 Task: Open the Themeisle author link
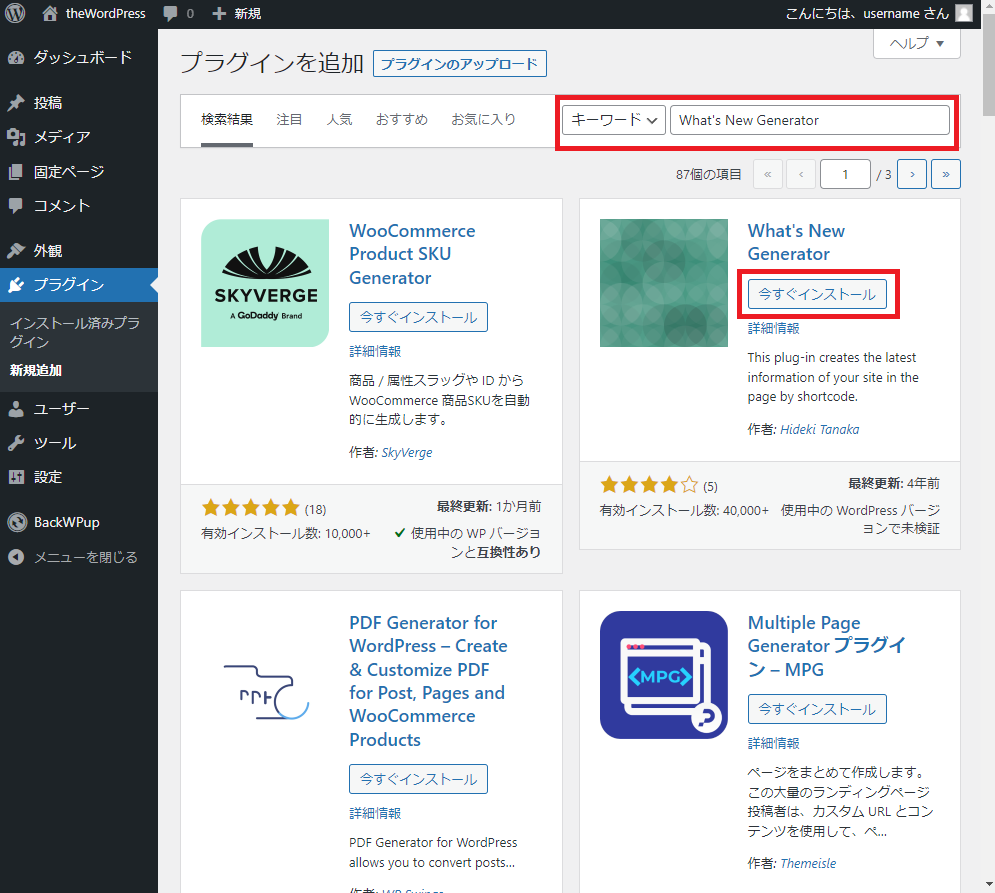[x=808, y=863]
